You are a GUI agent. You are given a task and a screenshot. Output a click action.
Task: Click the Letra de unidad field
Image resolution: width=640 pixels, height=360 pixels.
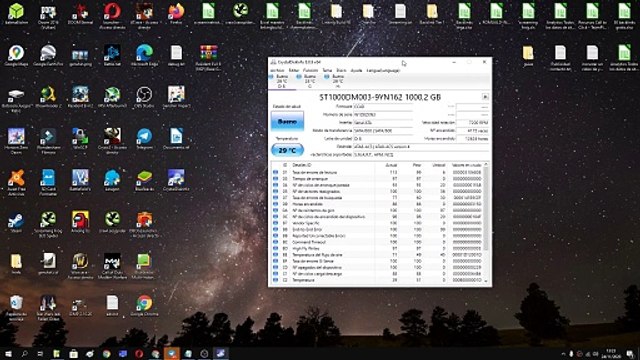pyautogui.click(x=383, y=139)
